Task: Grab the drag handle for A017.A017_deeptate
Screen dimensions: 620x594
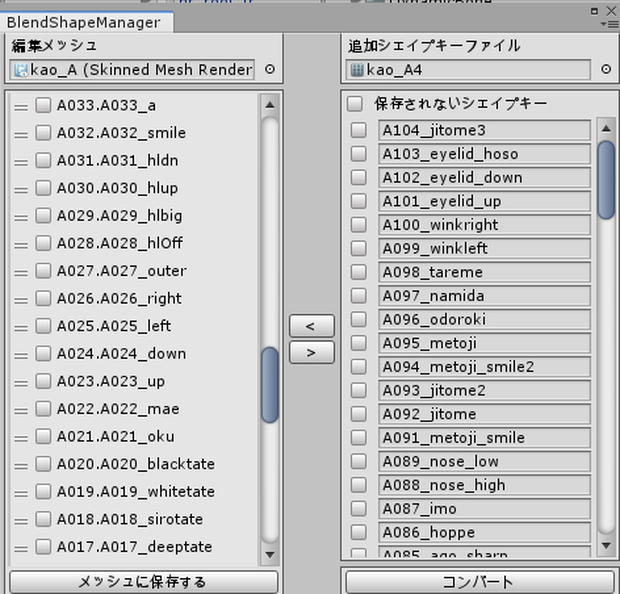Action: (x=21, y=549)
